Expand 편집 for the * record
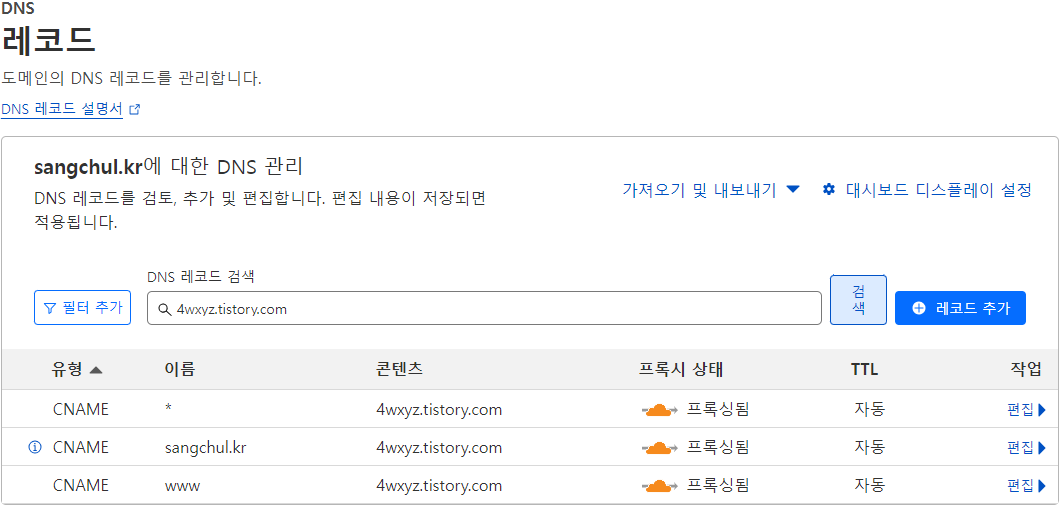The width and height of the screenshot is (1060, 506). click(1026, 409)
